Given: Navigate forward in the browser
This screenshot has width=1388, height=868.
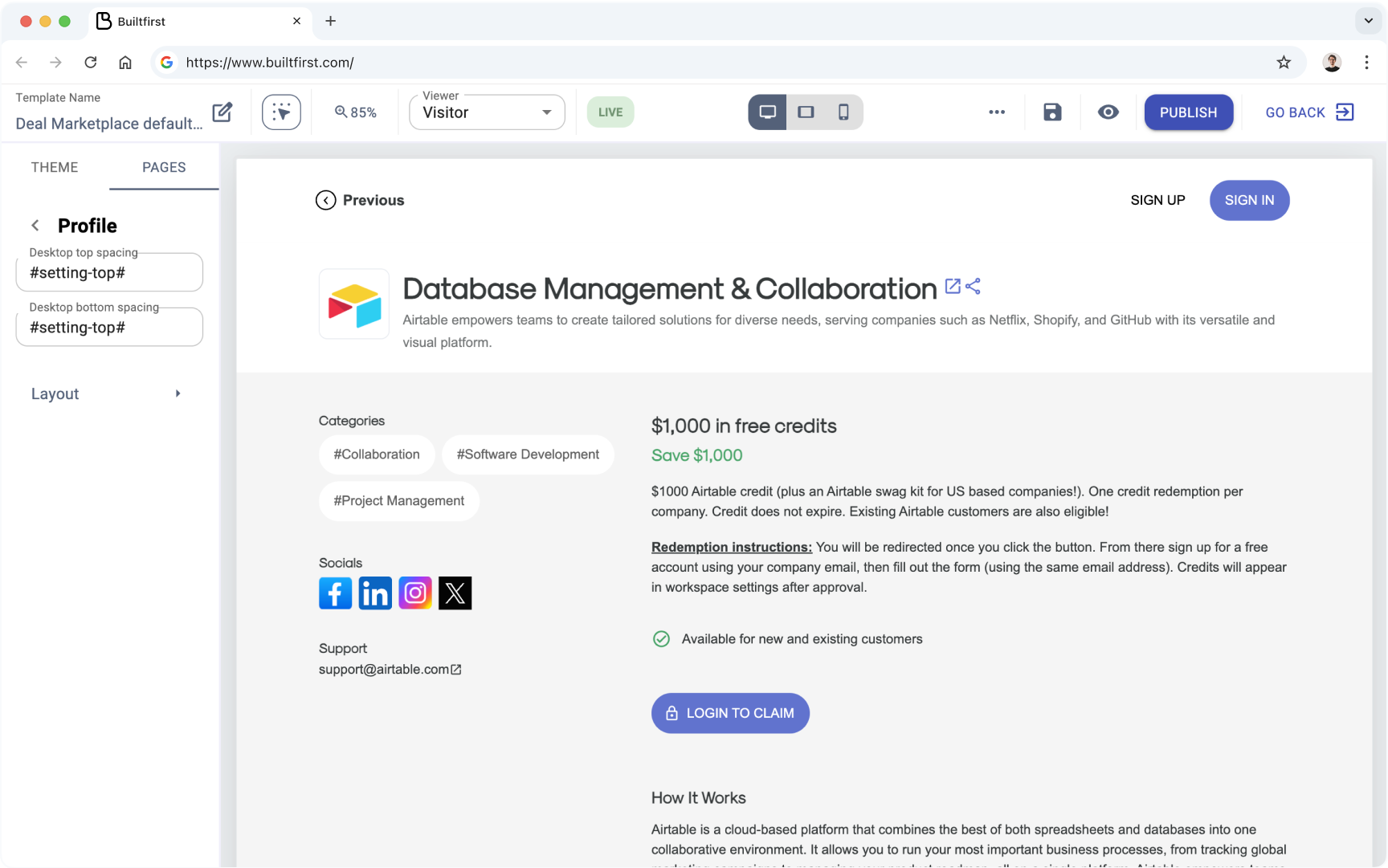Looking at the screenshot, I should pyautogui.click(x=55, y=63).
